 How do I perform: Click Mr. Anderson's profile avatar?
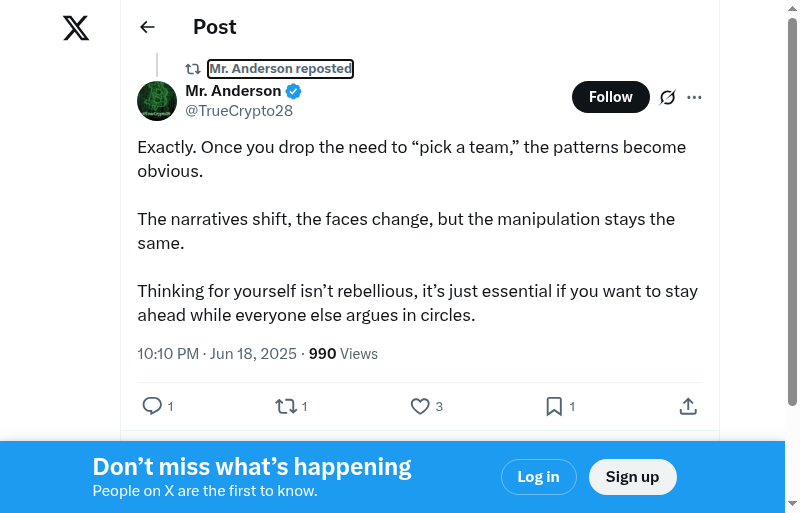coord(157,101)
